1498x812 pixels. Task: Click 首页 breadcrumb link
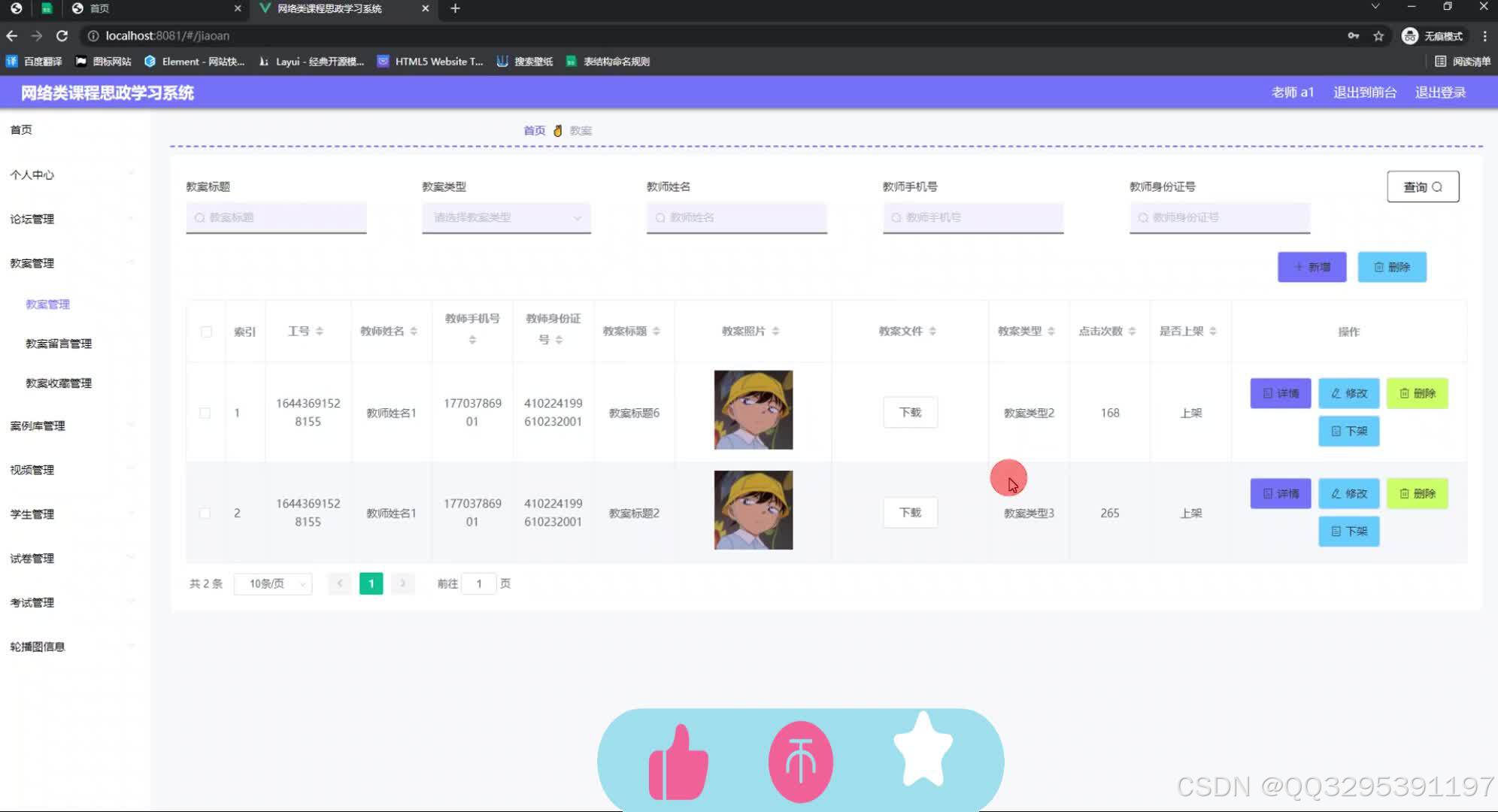(534, 130)
